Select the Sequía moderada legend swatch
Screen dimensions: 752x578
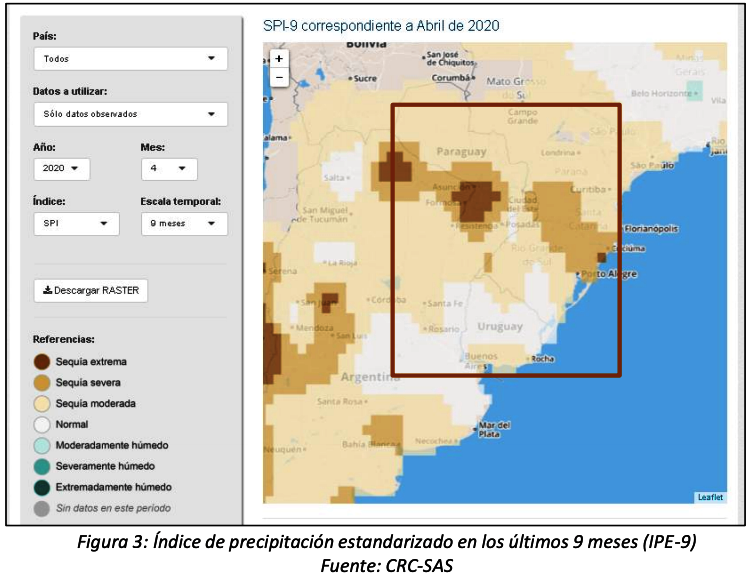coord(42,404)
